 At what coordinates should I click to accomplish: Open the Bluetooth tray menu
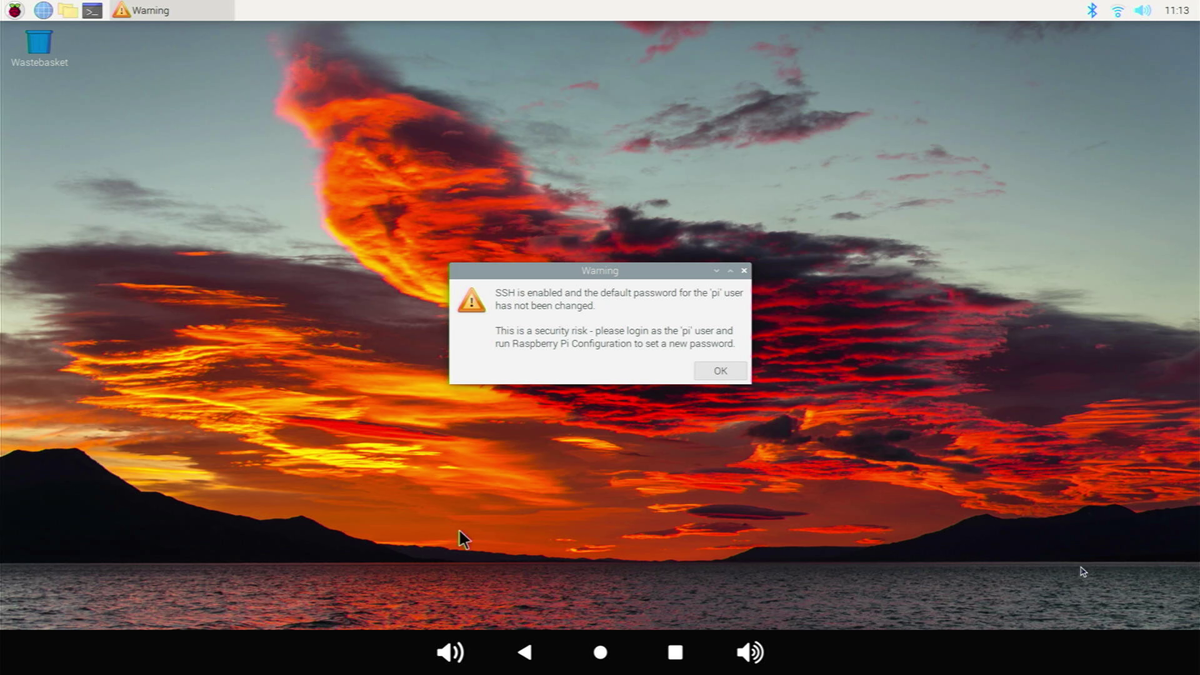[x=1092, y=10]
